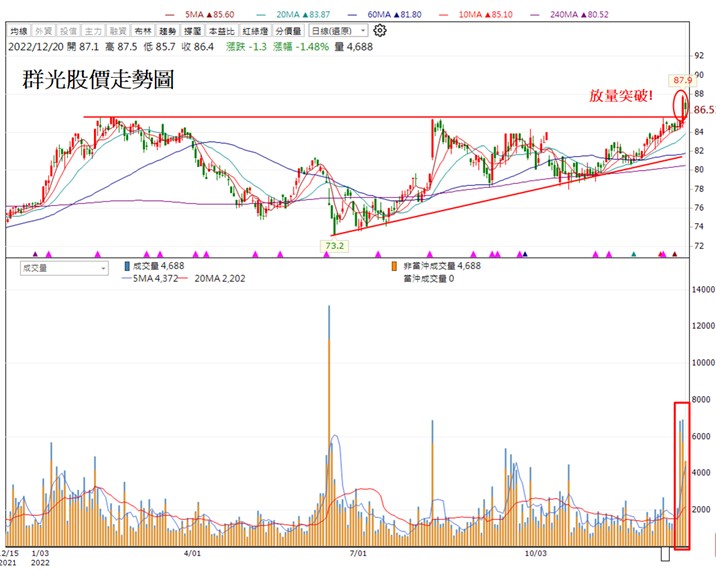Viewport: 716px width, 577px height.
Task: Toggle the 主力 main force overlay
Action: point(93,31)
